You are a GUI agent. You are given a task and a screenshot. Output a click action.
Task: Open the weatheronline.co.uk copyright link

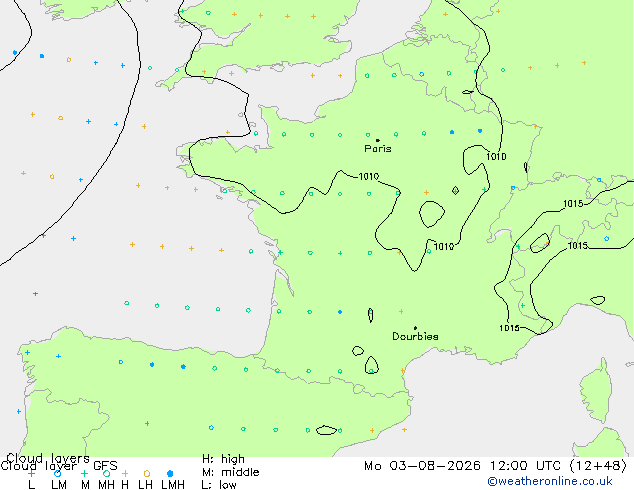click(x=550, y=481)
